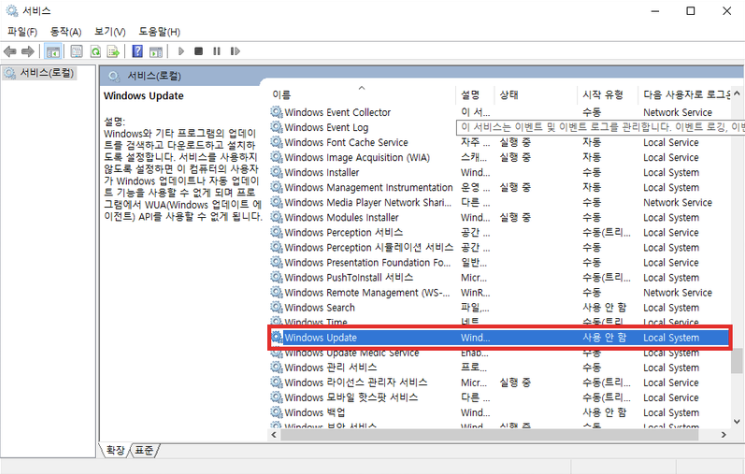Click 자동 startup type of Windows Management Instrumentation

pos(592,187)
